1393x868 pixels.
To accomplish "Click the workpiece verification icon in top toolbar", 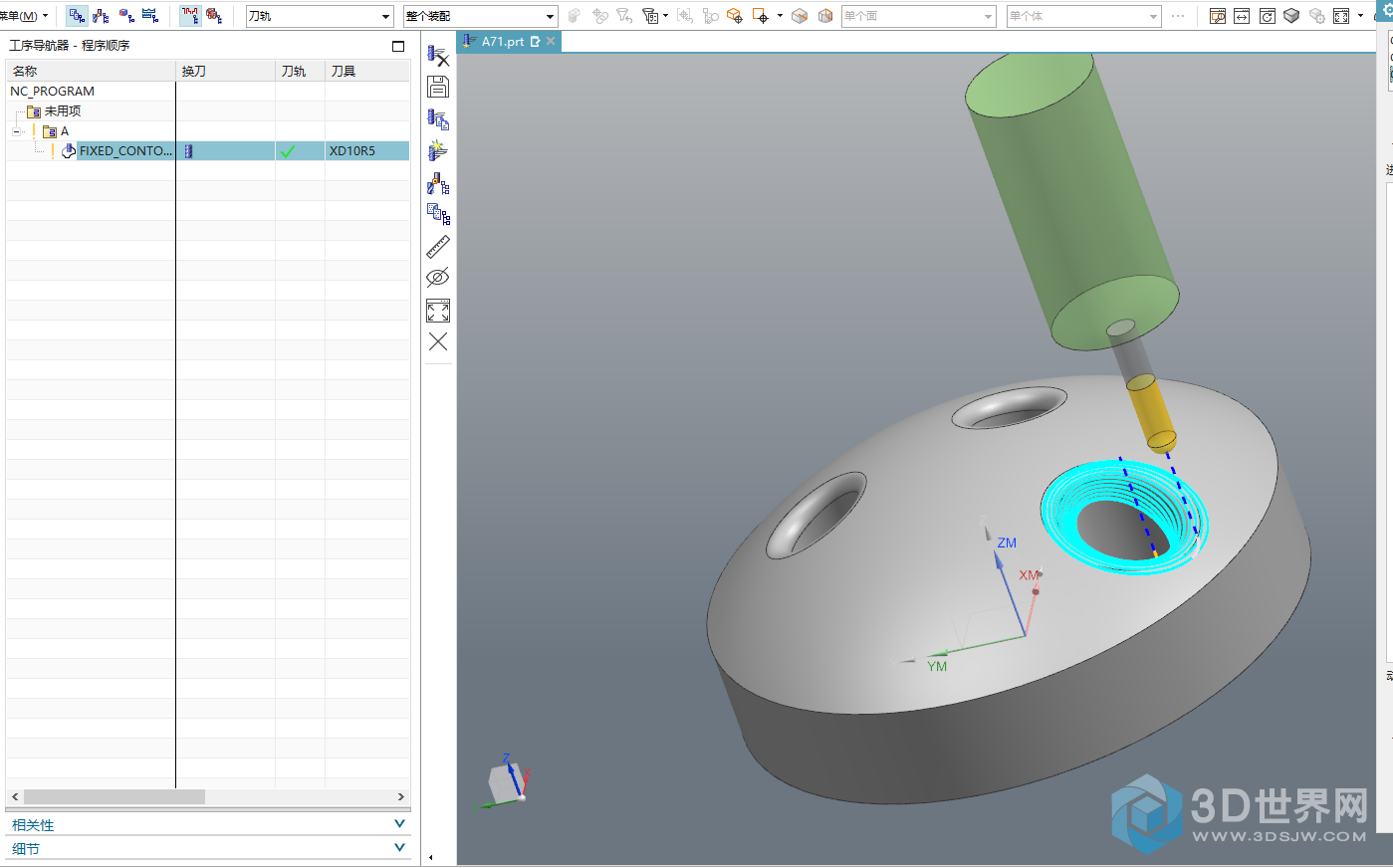I will click(214, 16).
